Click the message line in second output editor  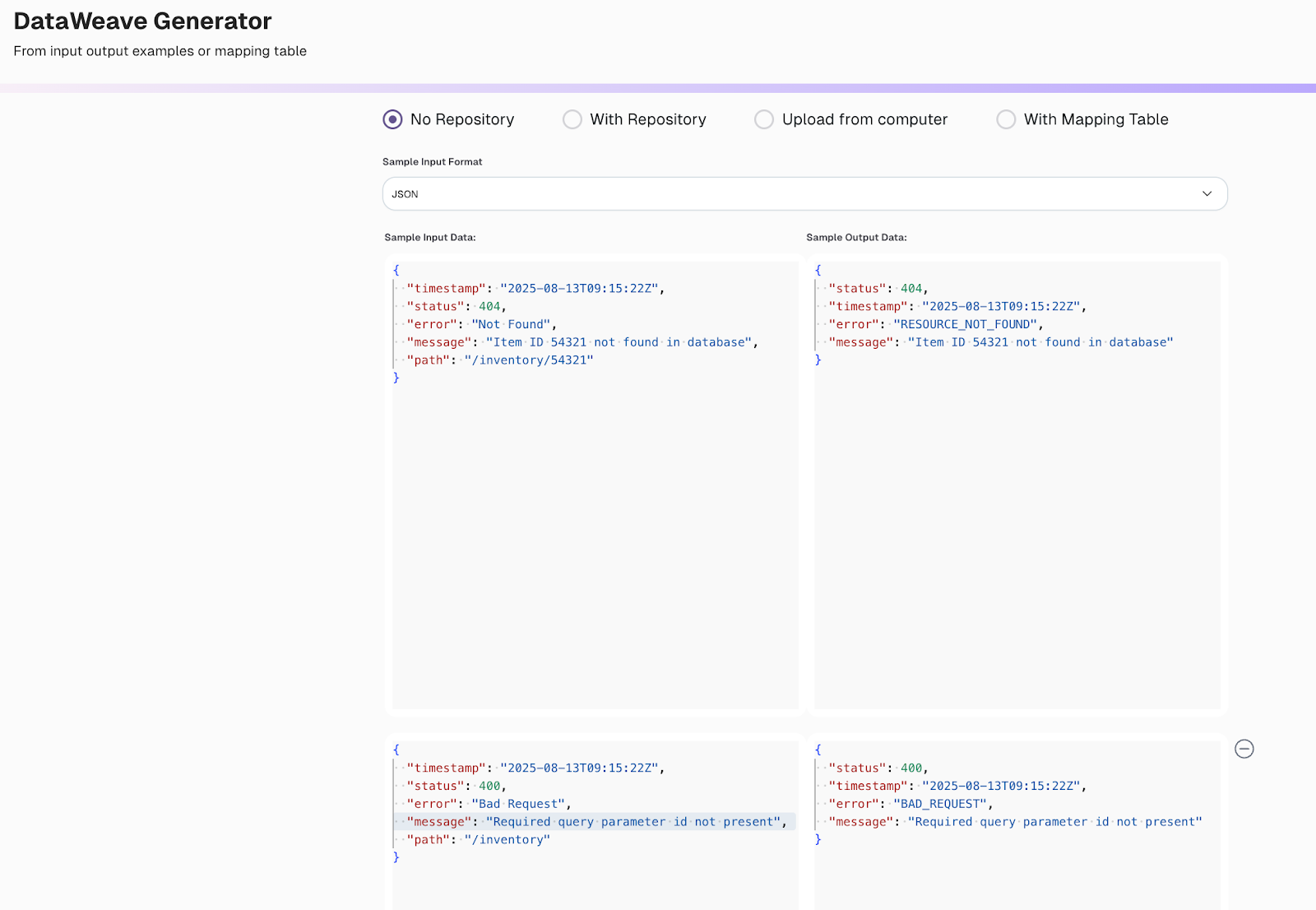click(x=1015, y=822)
